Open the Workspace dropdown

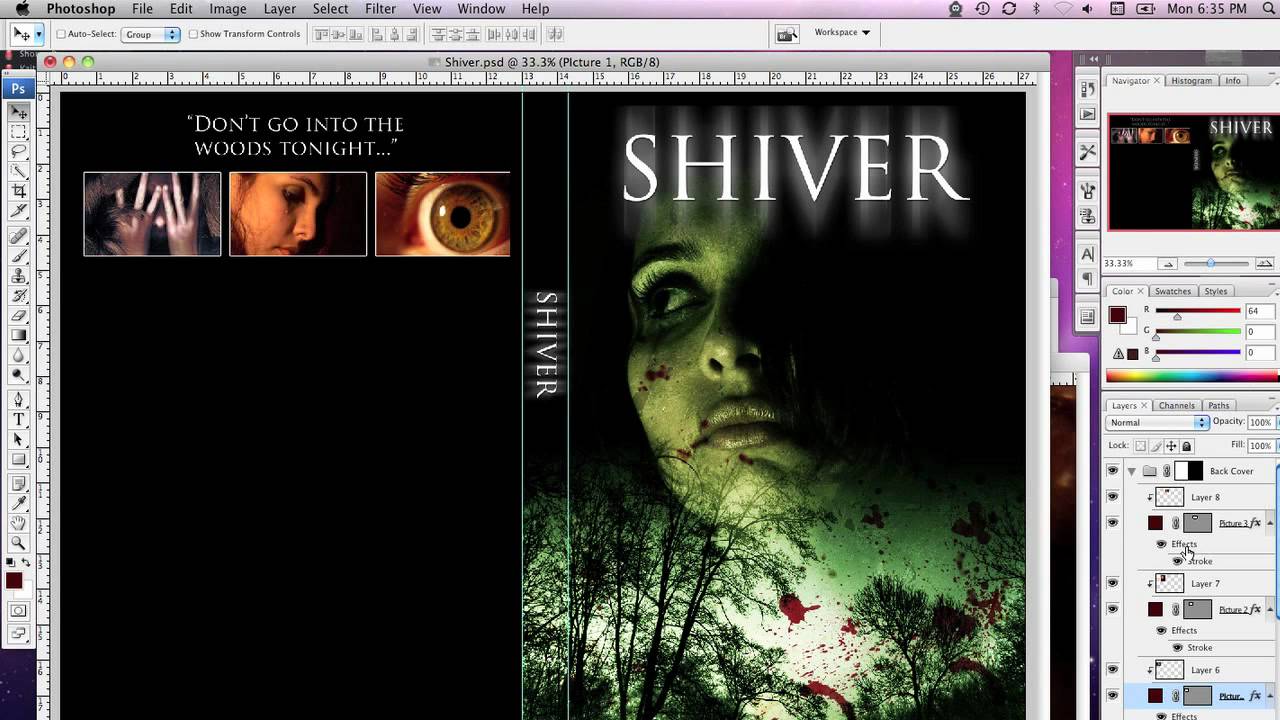pos(842,32)
